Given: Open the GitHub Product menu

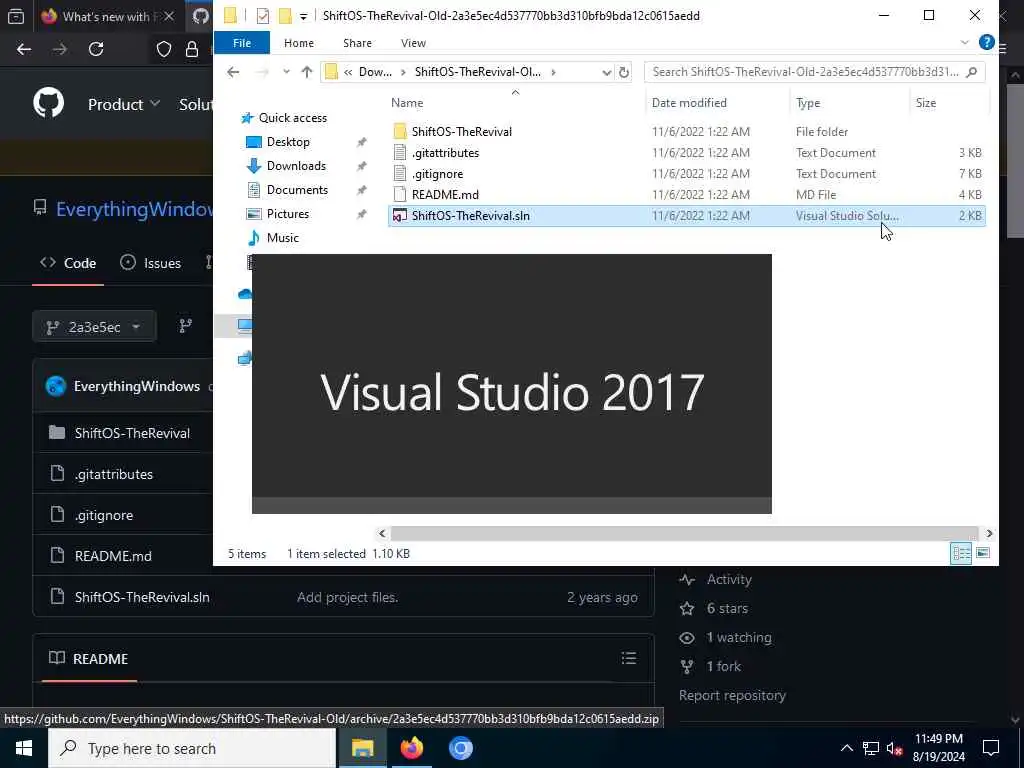Looking at the screenshot, I should (123, 104).
